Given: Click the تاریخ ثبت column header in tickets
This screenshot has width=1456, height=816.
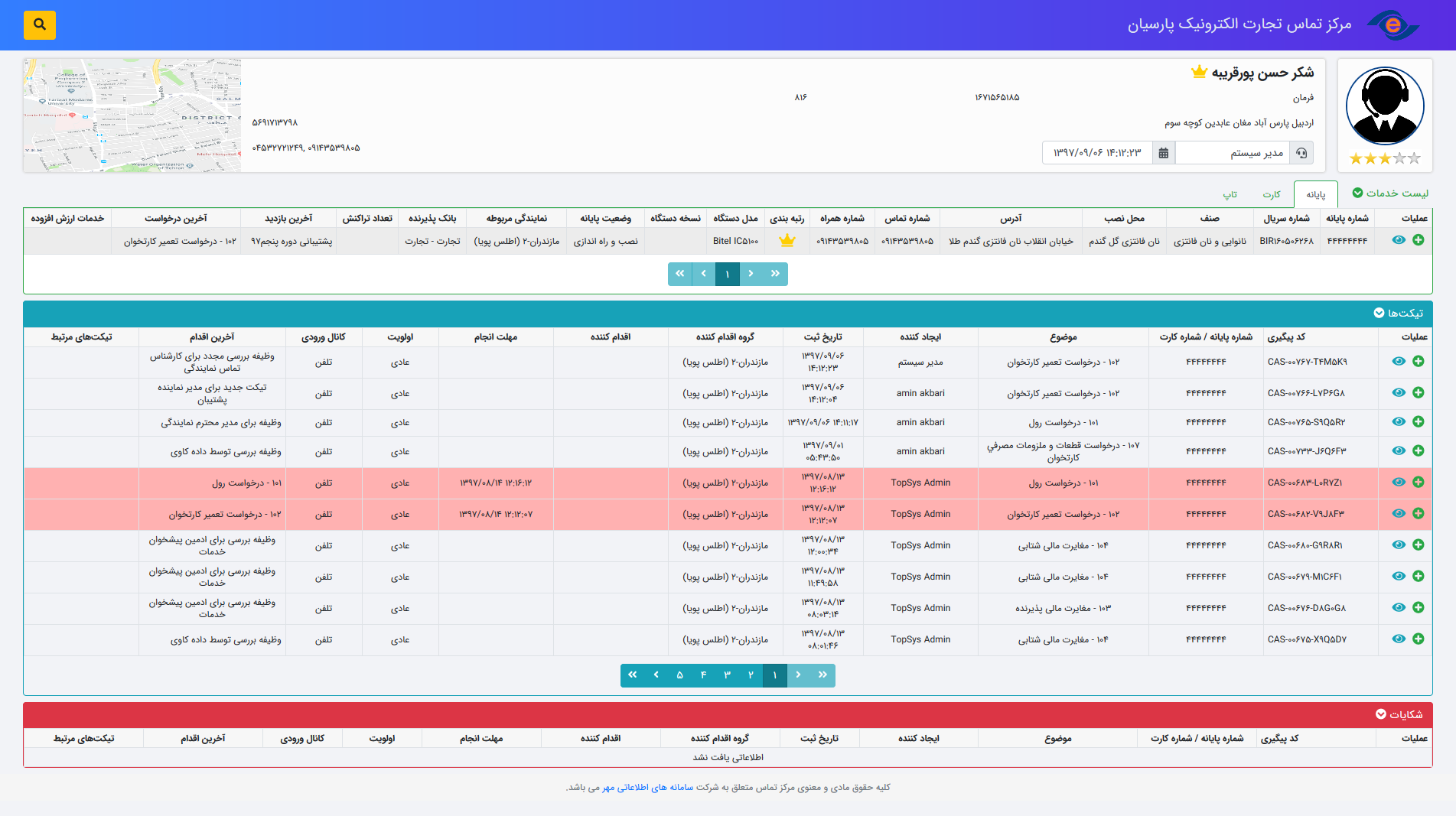Looking at the screenshot, I should click(823, 336).
